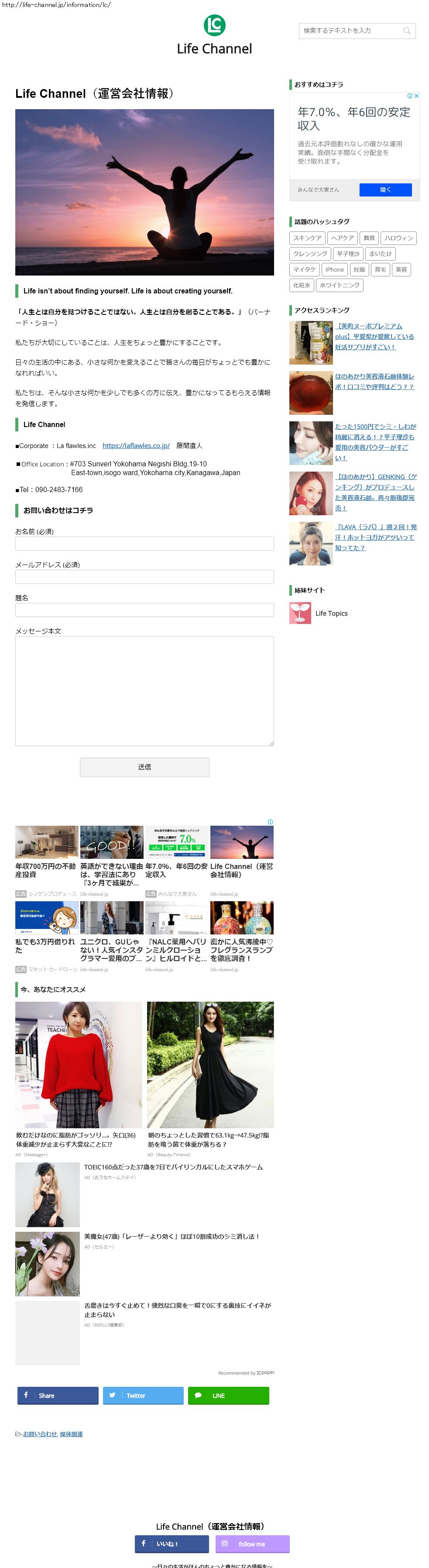Click the Twitter bird icon
The width and height of the screenshot is (429, 1568).
[x=112, y=1395]
